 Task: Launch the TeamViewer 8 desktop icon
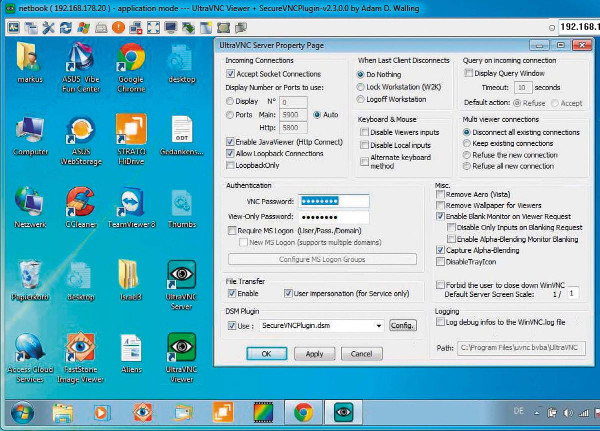(x=132, y=205)
